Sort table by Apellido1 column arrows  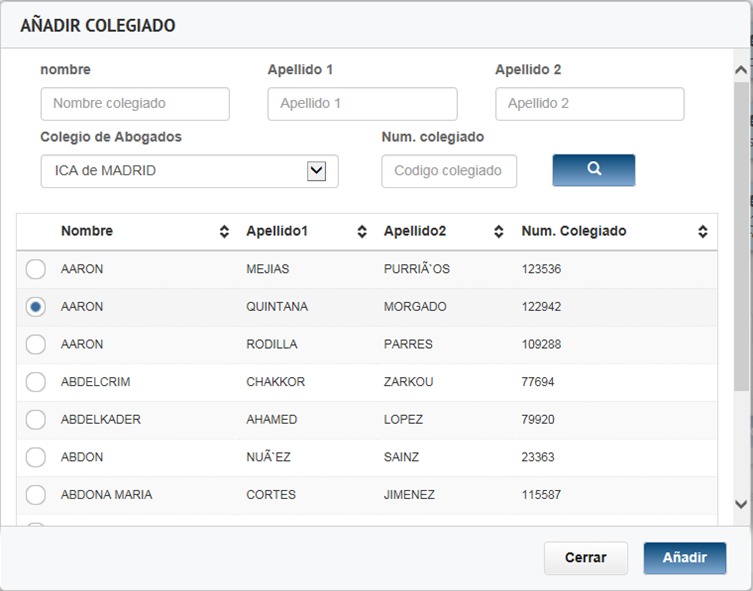(x=362, y=232)
